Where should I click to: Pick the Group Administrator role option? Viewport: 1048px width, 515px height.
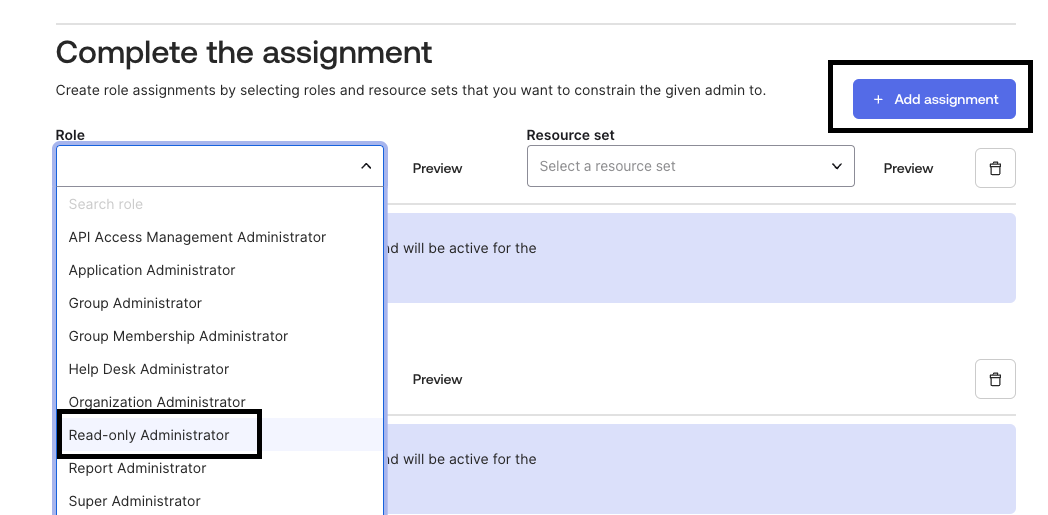tap(135, 303)
